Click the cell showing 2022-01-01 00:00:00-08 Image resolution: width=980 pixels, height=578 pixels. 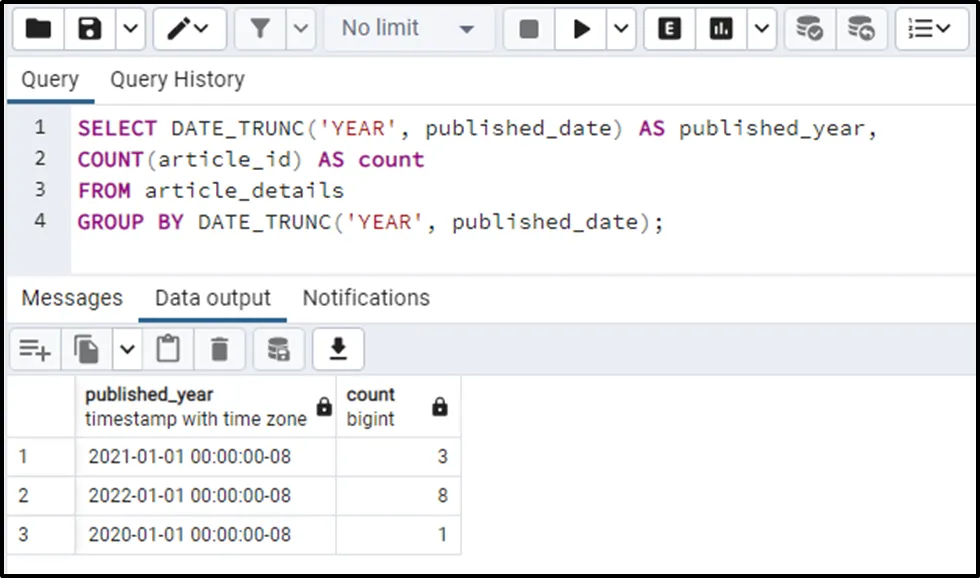(190, 495)
